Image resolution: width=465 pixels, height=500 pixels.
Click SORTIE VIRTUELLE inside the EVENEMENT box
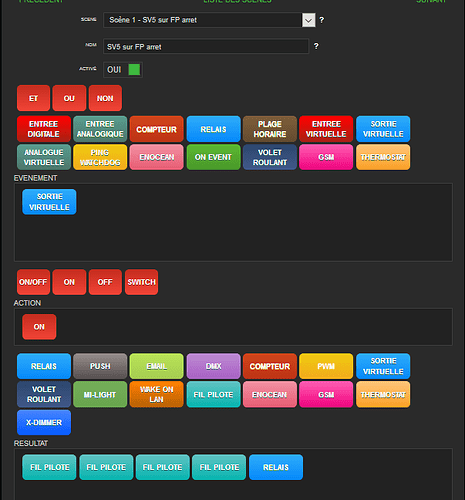tap(49, 202)
